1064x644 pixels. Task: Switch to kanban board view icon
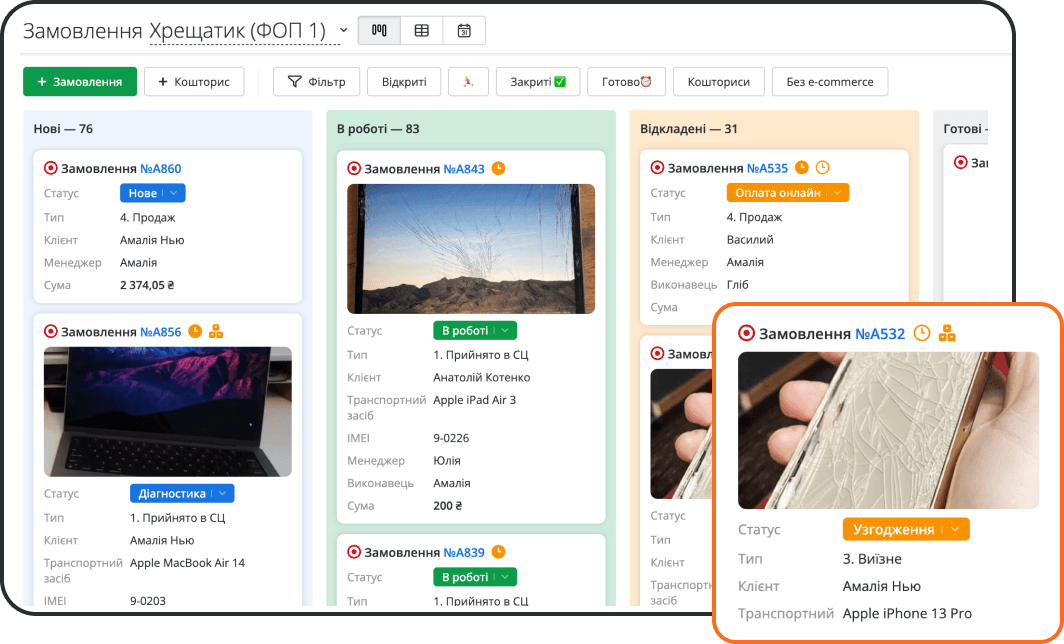[x=379, y=31]
